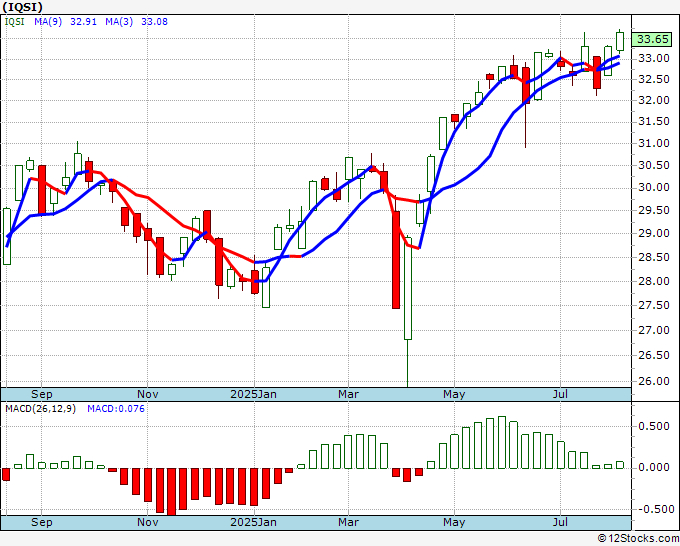Image resolution: width=680 pixels, height=546 pixels.
Task: Click the 31.00 price axis label
Action: pos(654,143)
